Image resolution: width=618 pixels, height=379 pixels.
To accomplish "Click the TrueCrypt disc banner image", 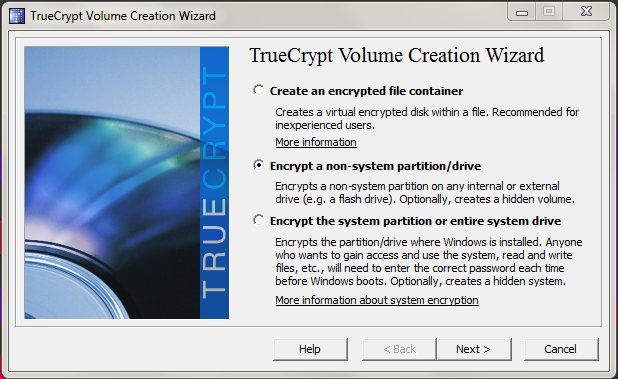I will 112,183.
